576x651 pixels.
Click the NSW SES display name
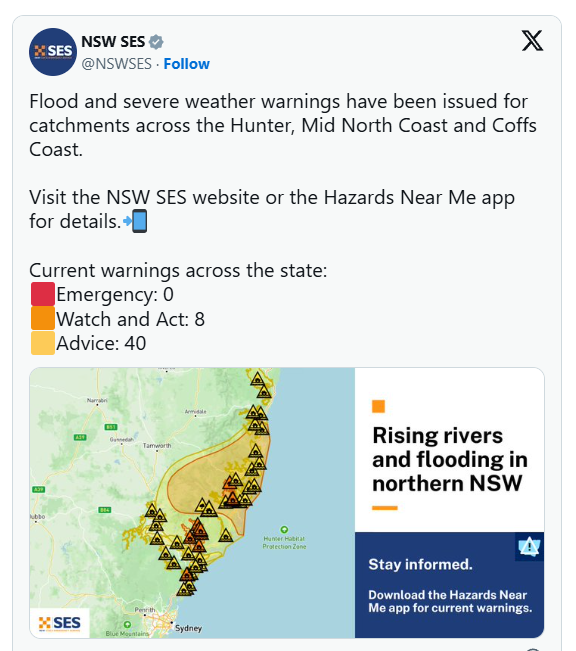[113, 42]
